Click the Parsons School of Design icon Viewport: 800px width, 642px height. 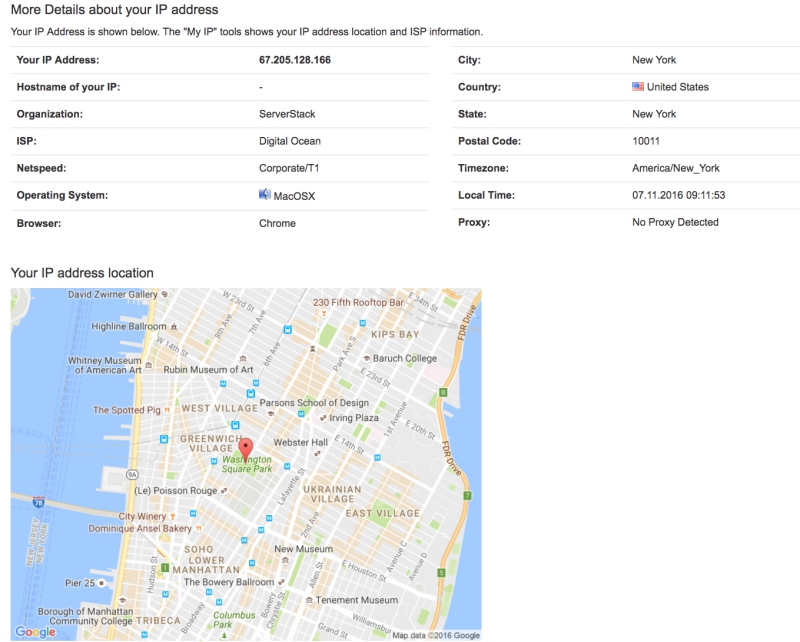(x=271, y=414)
